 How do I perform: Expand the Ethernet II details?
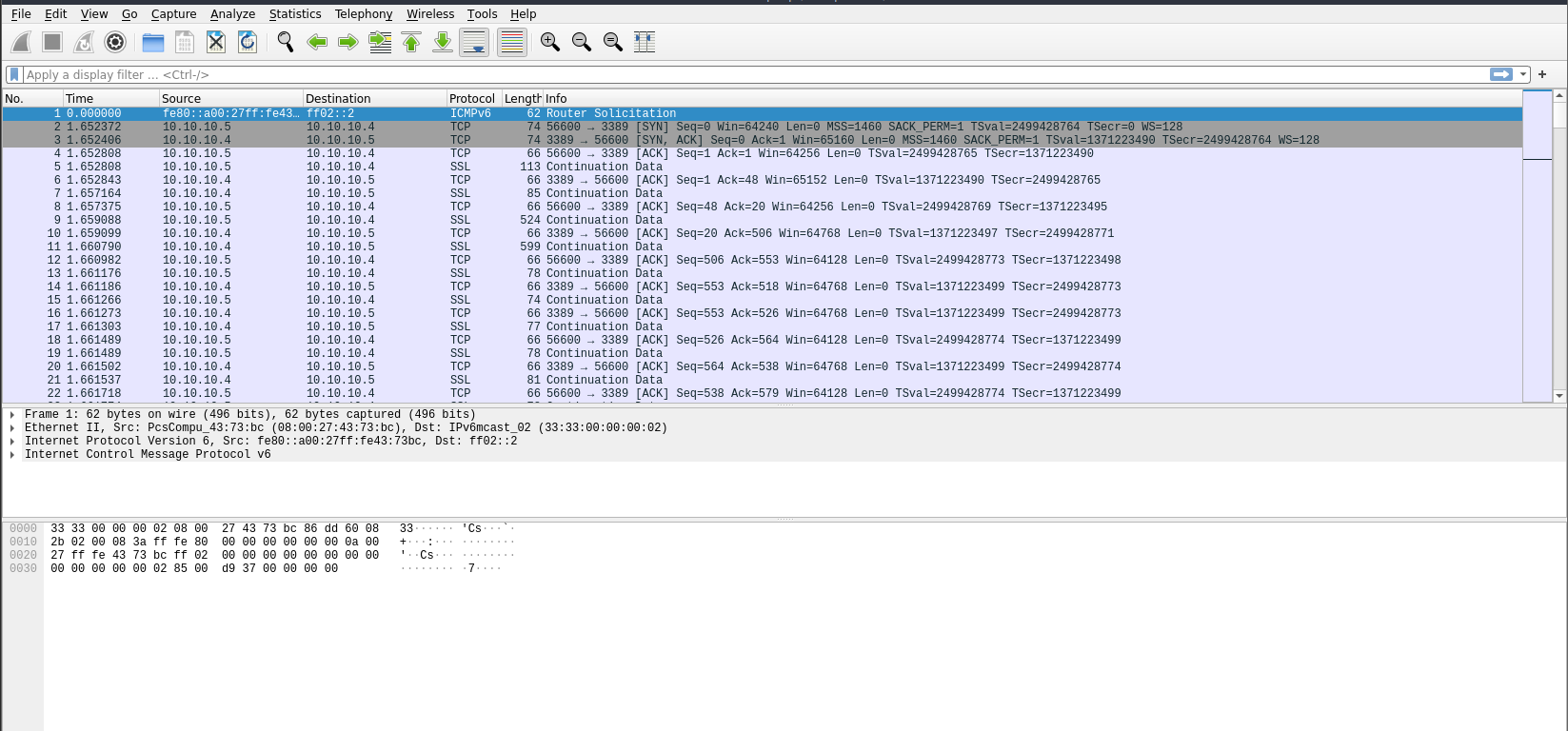pyautogui.click(x=12, y=428)
